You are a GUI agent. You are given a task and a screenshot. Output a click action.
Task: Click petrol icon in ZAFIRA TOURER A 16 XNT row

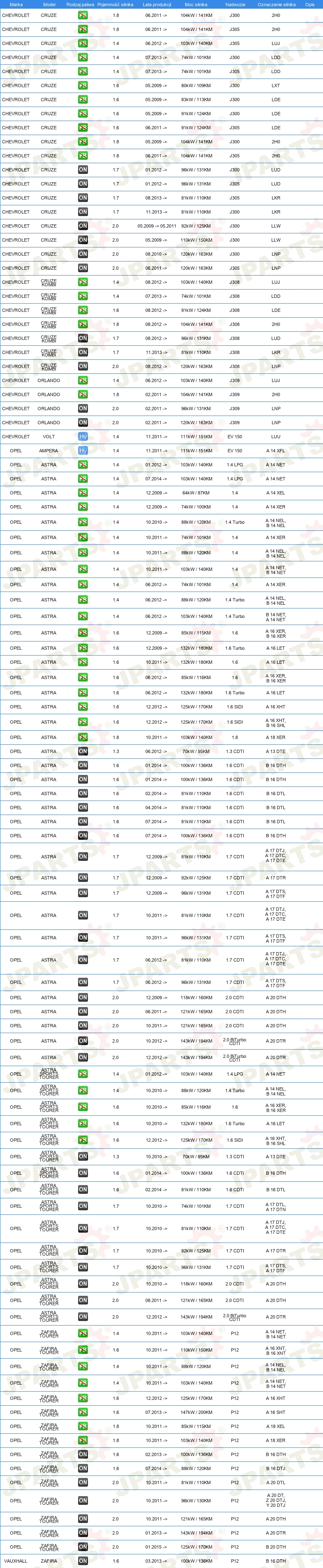point(83,1349)
